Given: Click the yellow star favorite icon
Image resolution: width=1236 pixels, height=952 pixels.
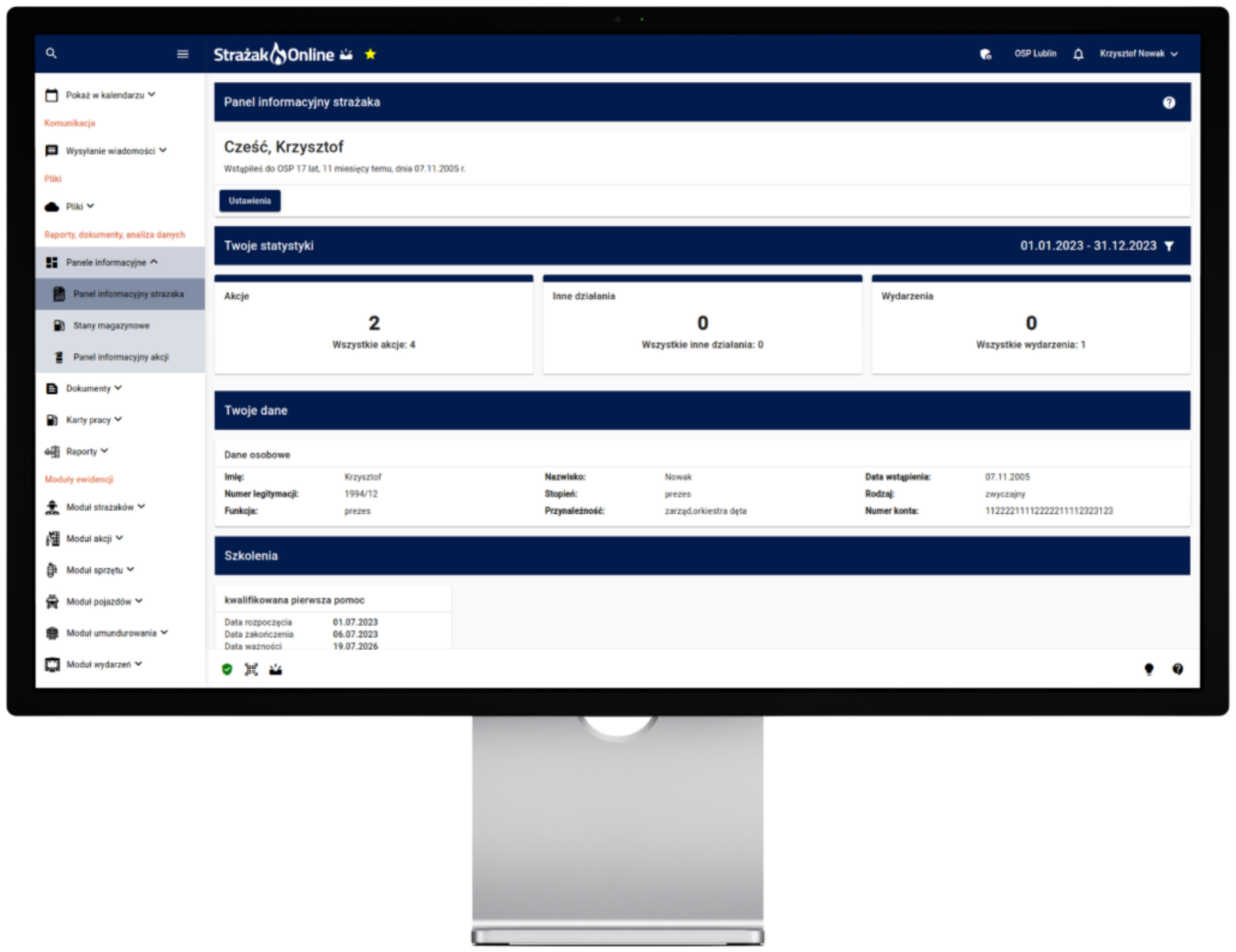Looking at the screenshot, I should (370, 54).
